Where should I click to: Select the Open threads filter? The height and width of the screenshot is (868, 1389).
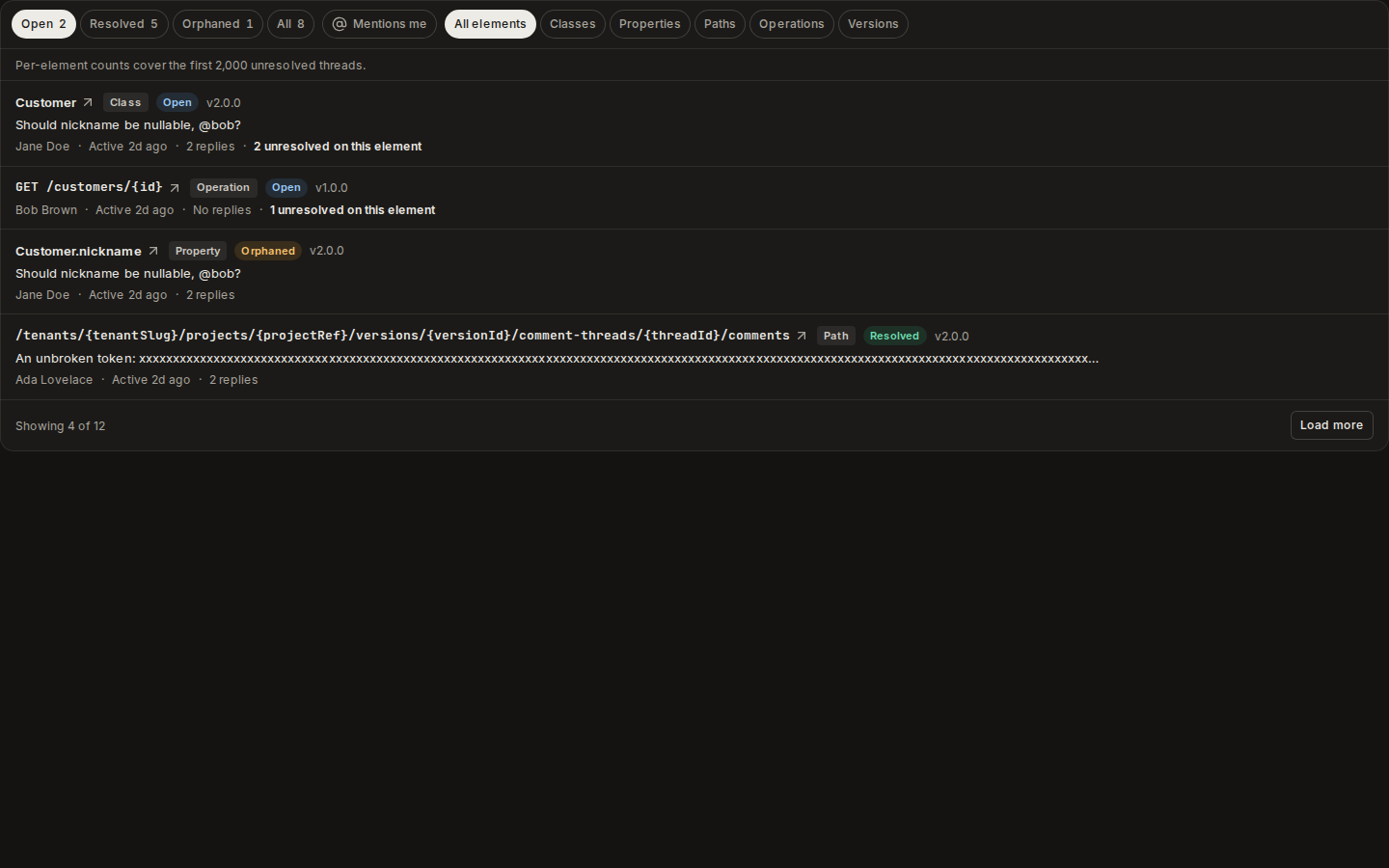[43, 24]
